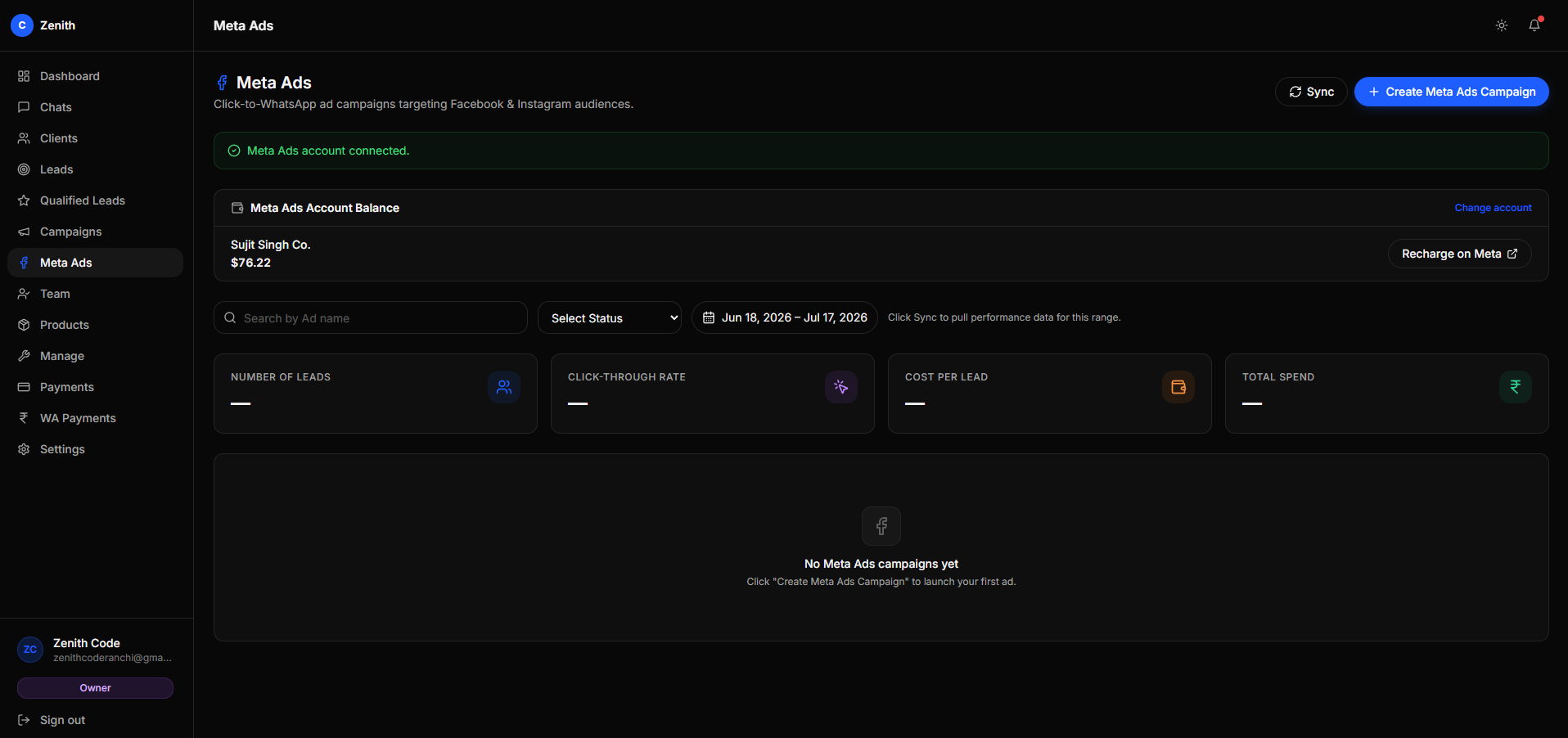Go to Dashboard in sidebar

point(95,76)
